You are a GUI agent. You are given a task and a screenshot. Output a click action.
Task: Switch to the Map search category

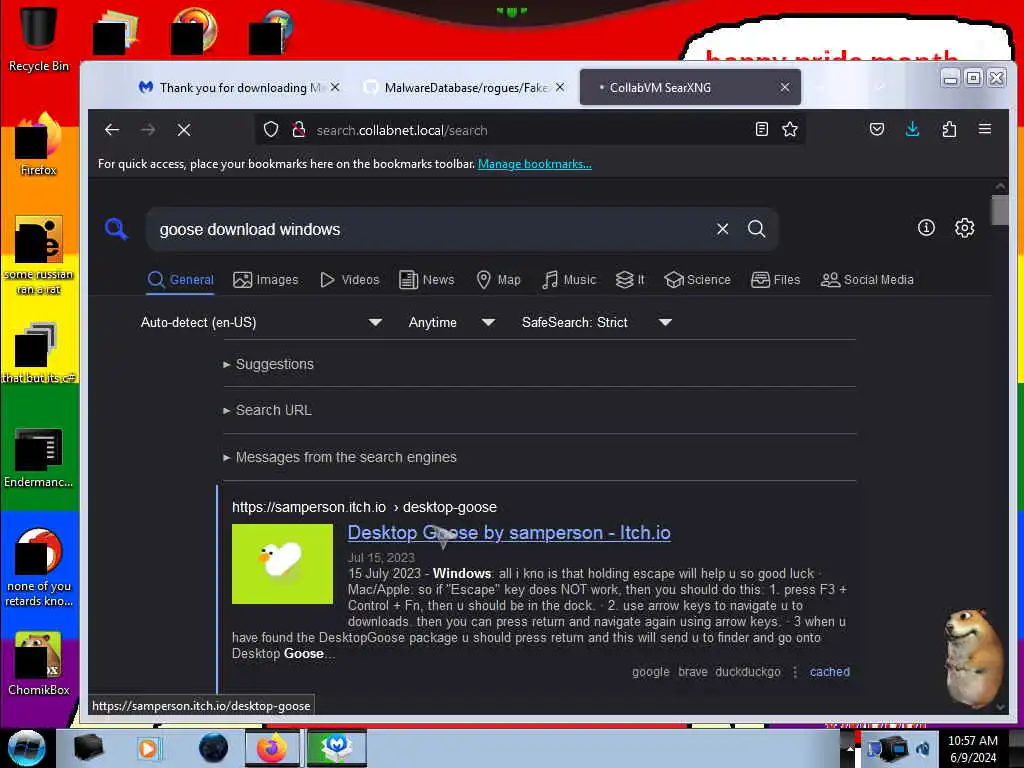(x=498, y=280)
